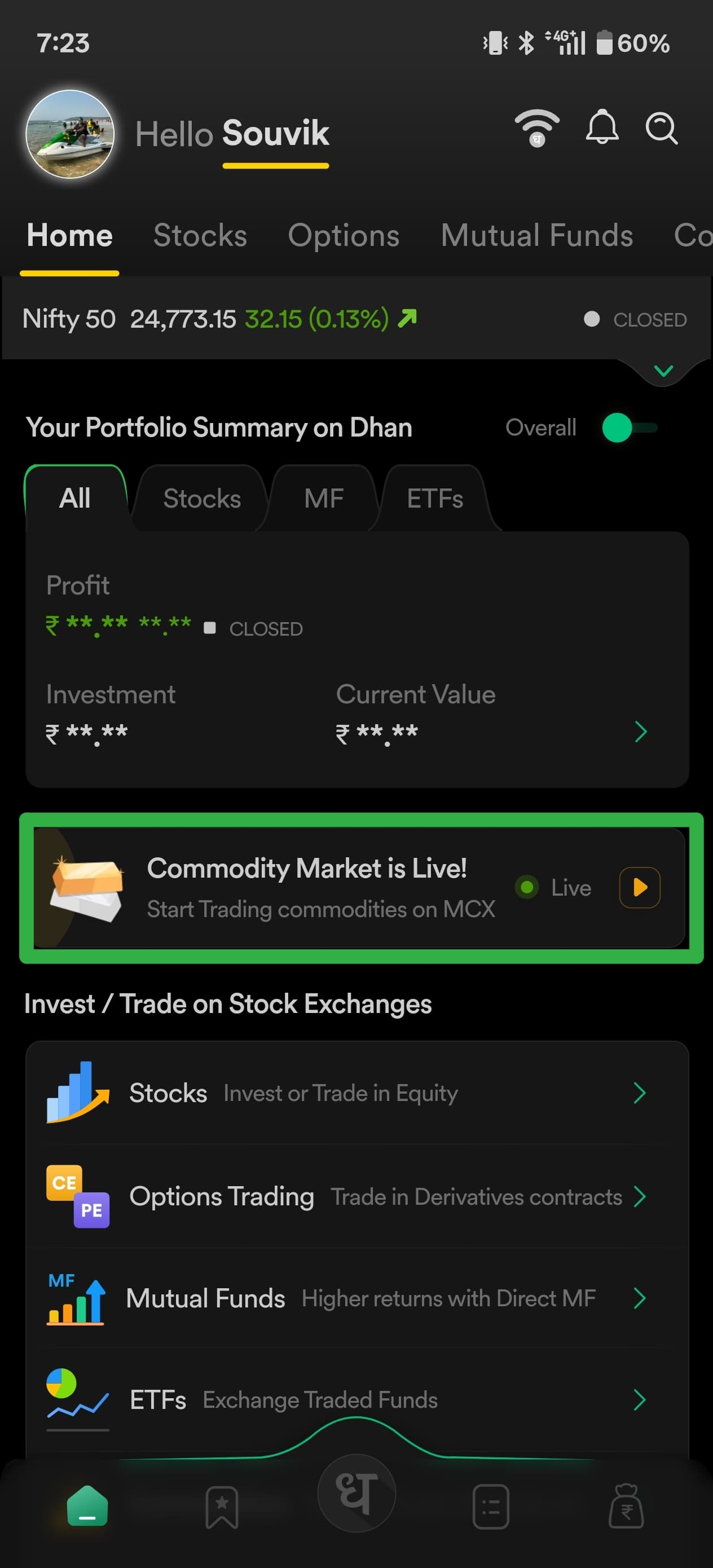Viewport: 713px width, 1568px height.
Task: Open the funds money bag icon
Action: pyautogui.click(x=626, y=1507)
